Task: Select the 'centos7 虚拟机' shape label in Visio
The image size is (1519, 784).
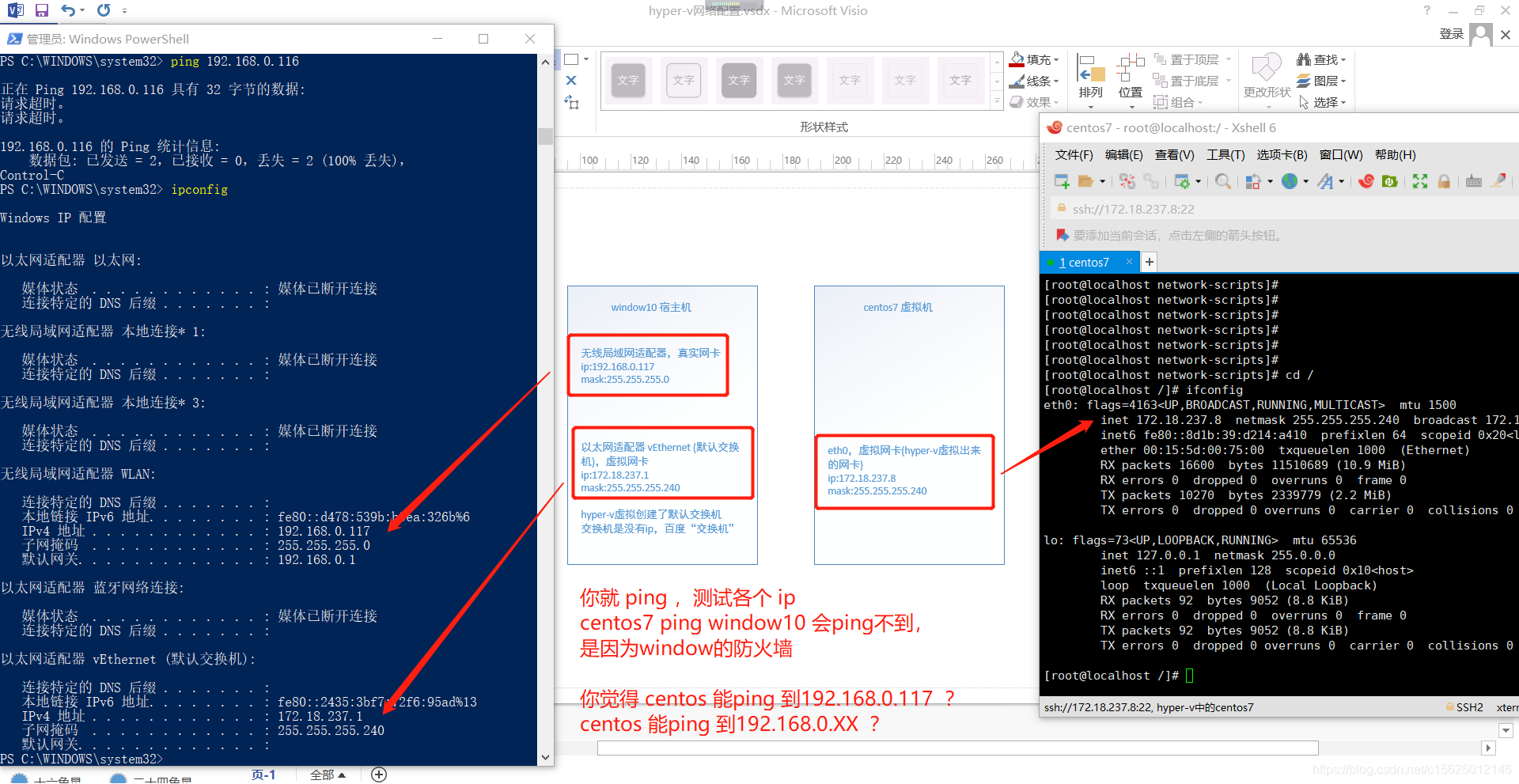Action: point(898,308)
